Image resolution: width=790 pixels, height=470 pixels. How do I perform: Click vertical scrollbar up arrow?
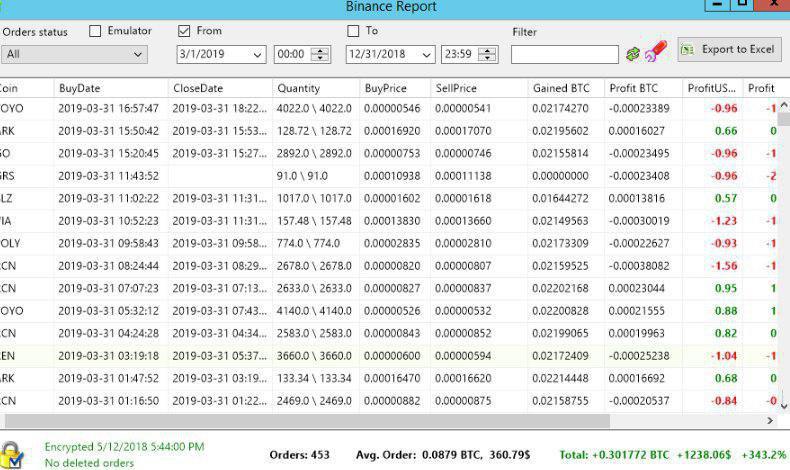point(784,105)
